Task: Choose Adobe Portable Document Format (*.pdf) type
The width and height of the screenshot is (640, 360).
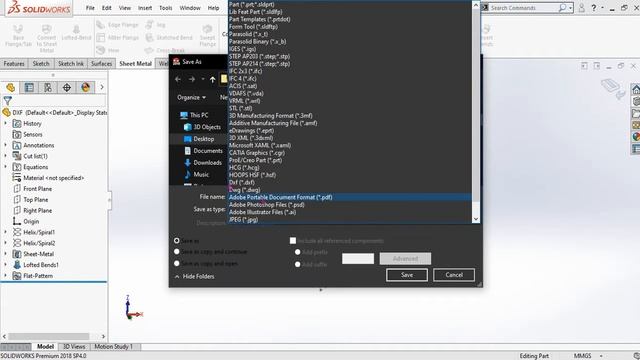Action: 350,197
